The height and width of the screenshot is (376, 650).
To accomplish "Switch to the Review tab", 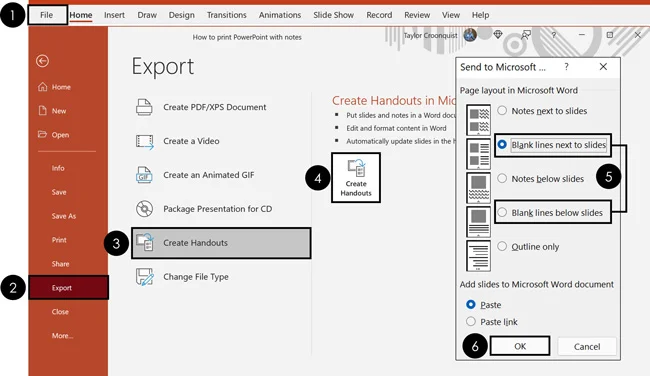I will (417, 15).
